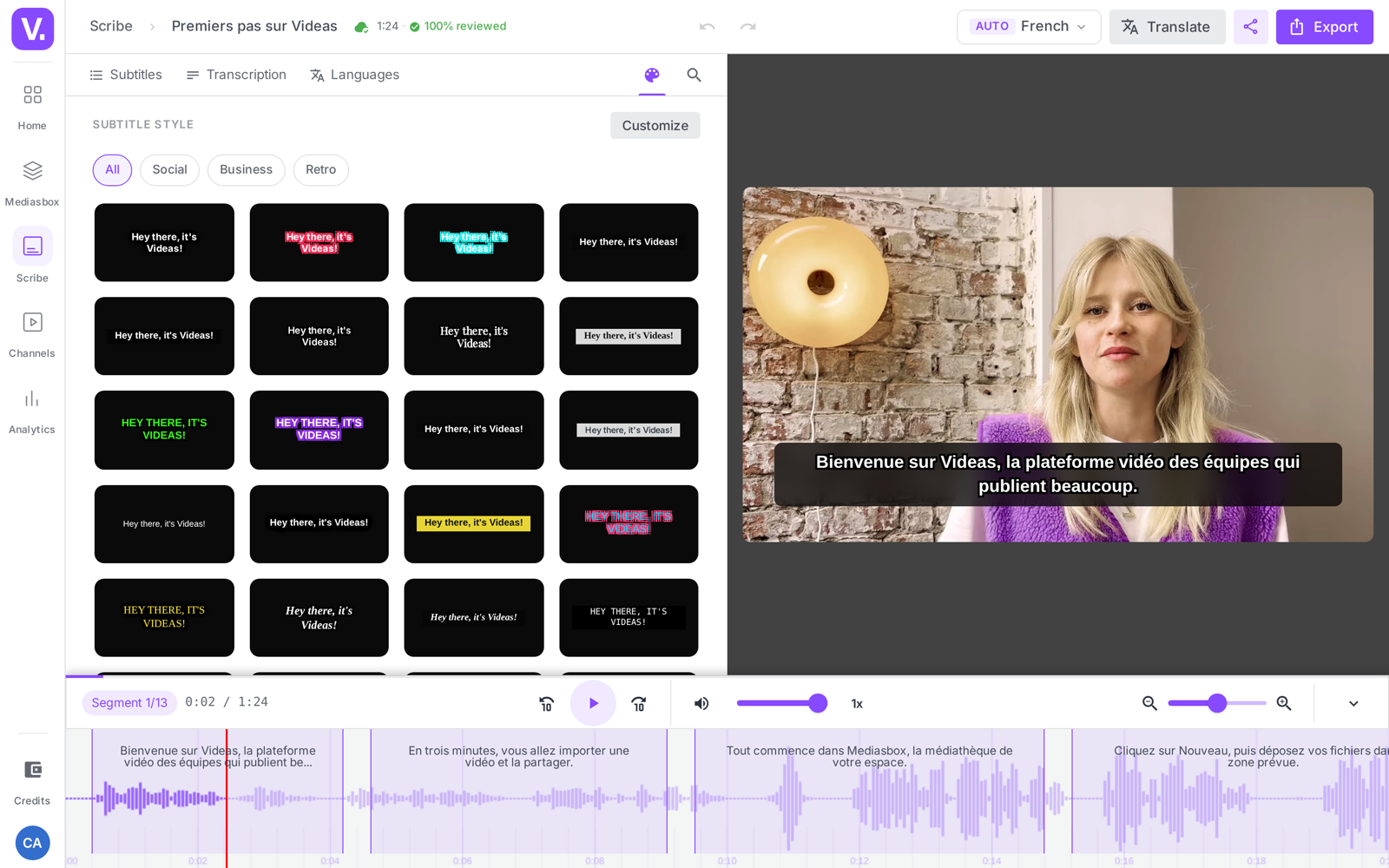1389x868 pixels.
Task: Adjust the timeline zoom slider
Action: click(x=1216, y=703)
